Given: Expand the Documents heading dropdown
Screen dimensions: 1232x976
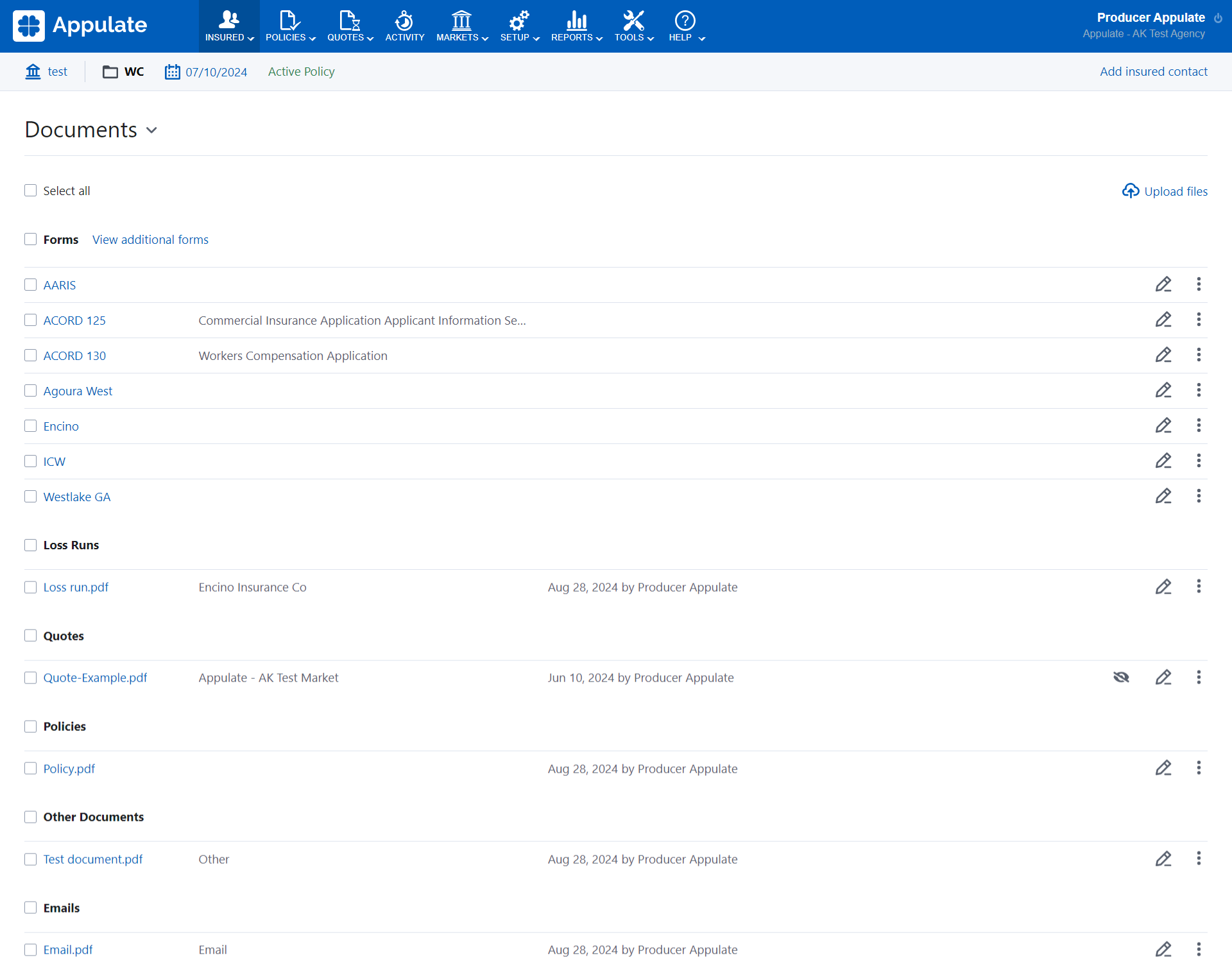Looking at the screenshot, I should pos(151,130).
